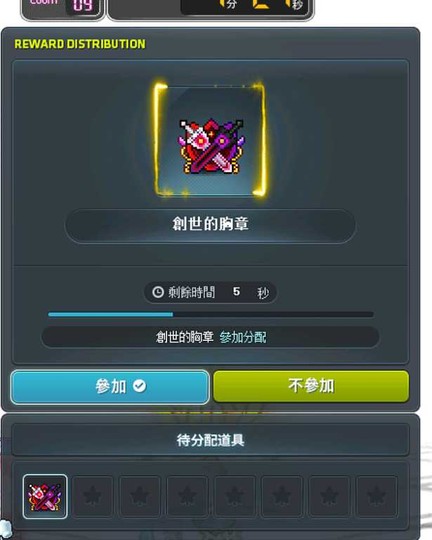
Task: Click the REWARD DISTRIBUTION panel title
Action: click(x=80, y=44)
